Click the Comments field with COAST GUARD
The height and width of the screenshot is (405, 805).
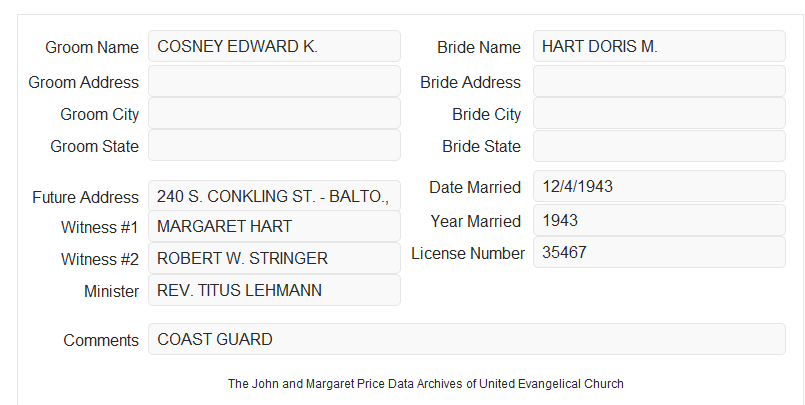coord(467,339)
